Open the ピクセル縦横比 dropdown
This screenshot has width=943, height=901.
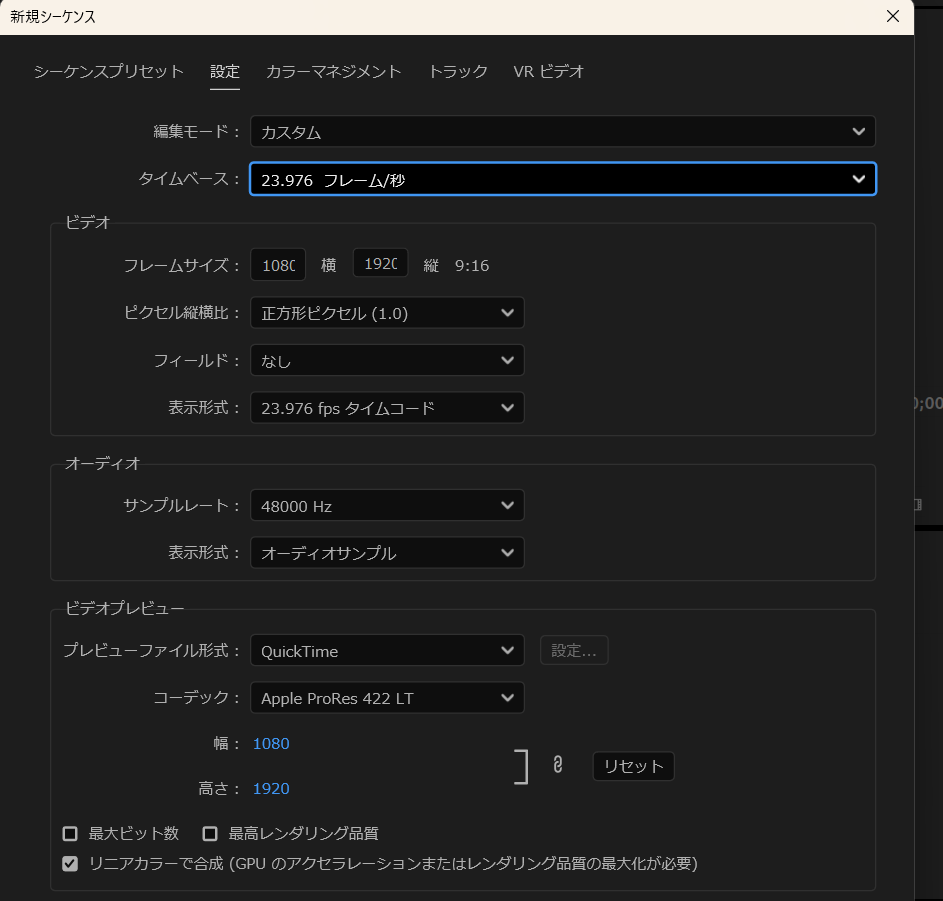pyautogui.click(x=387, y=313)
